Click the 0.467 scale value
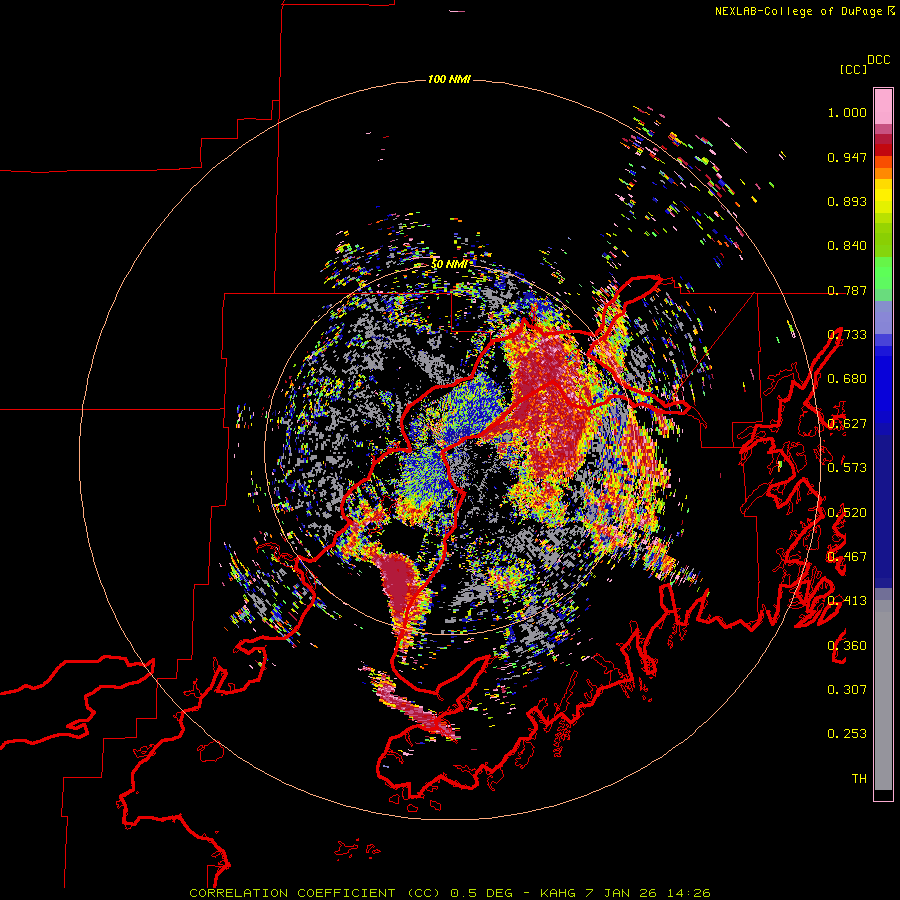This screenshot has width=900, height=900. tap(847, 557)
